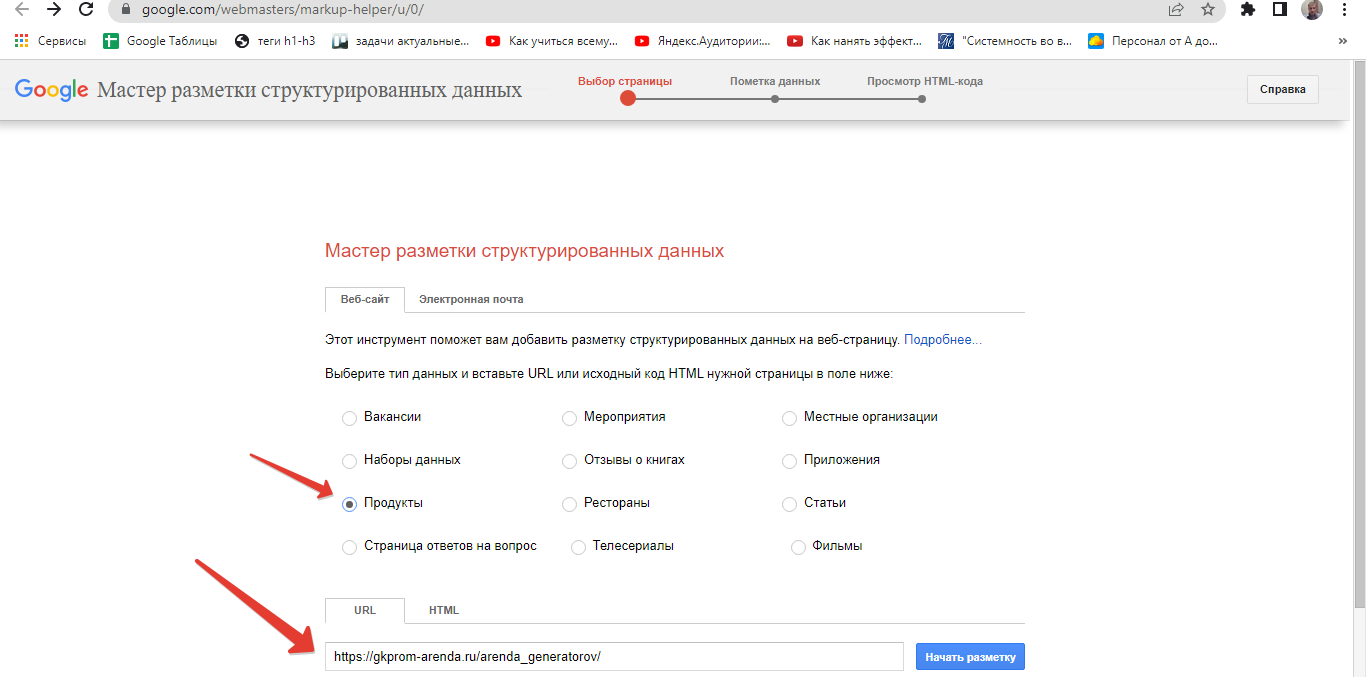Bookmark page with star icon
Screen dimensions: 1366x677
point(1208,9)
